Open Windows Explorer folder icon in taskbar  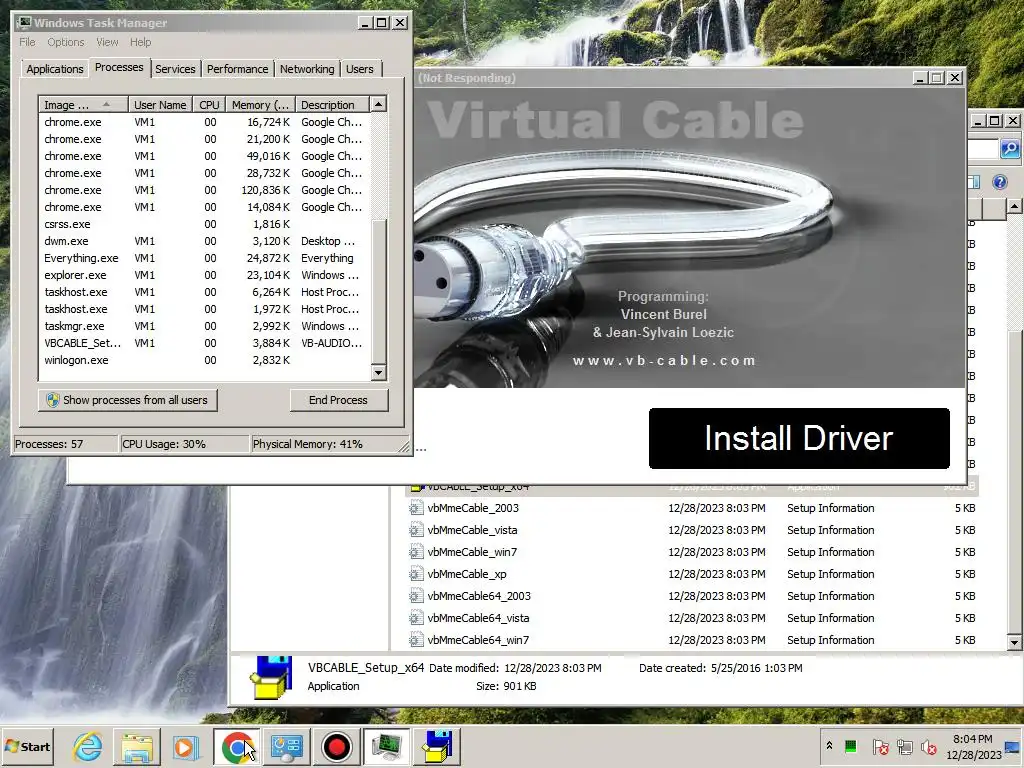pos(136,746)
